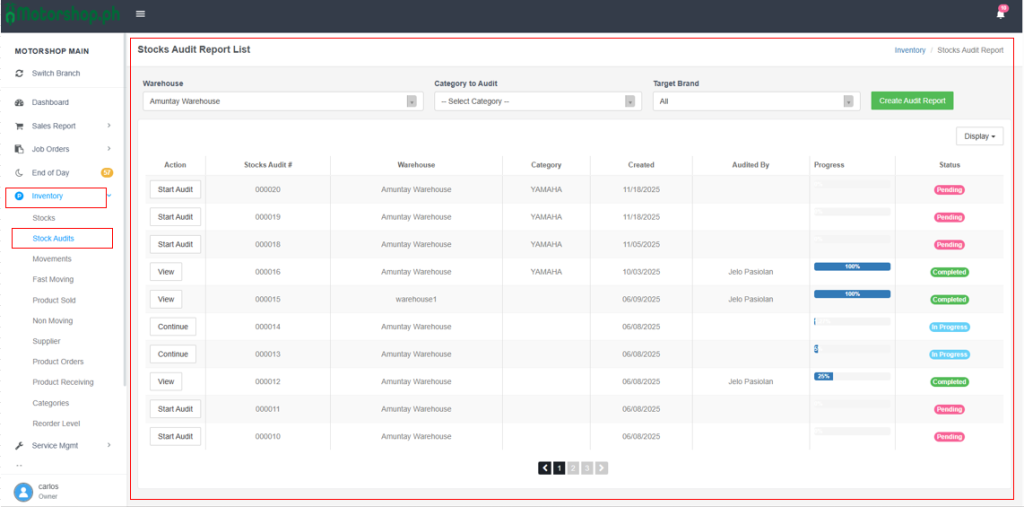Image resolution: width=1024 pixels, height=507 pixels.
Task: Expand the Target Brand dropdown
Action: pos(756,101)
